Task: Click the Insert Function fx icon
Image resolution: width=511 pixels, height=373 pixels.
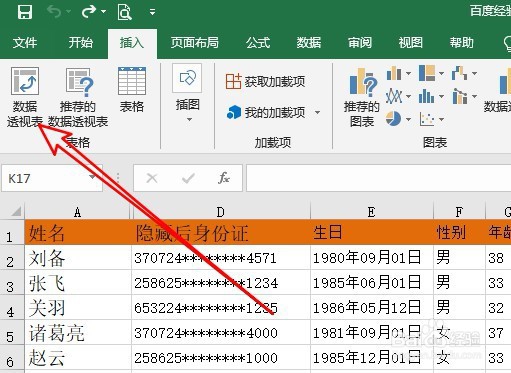Action: pyautogui.click(x=224, y=178)
